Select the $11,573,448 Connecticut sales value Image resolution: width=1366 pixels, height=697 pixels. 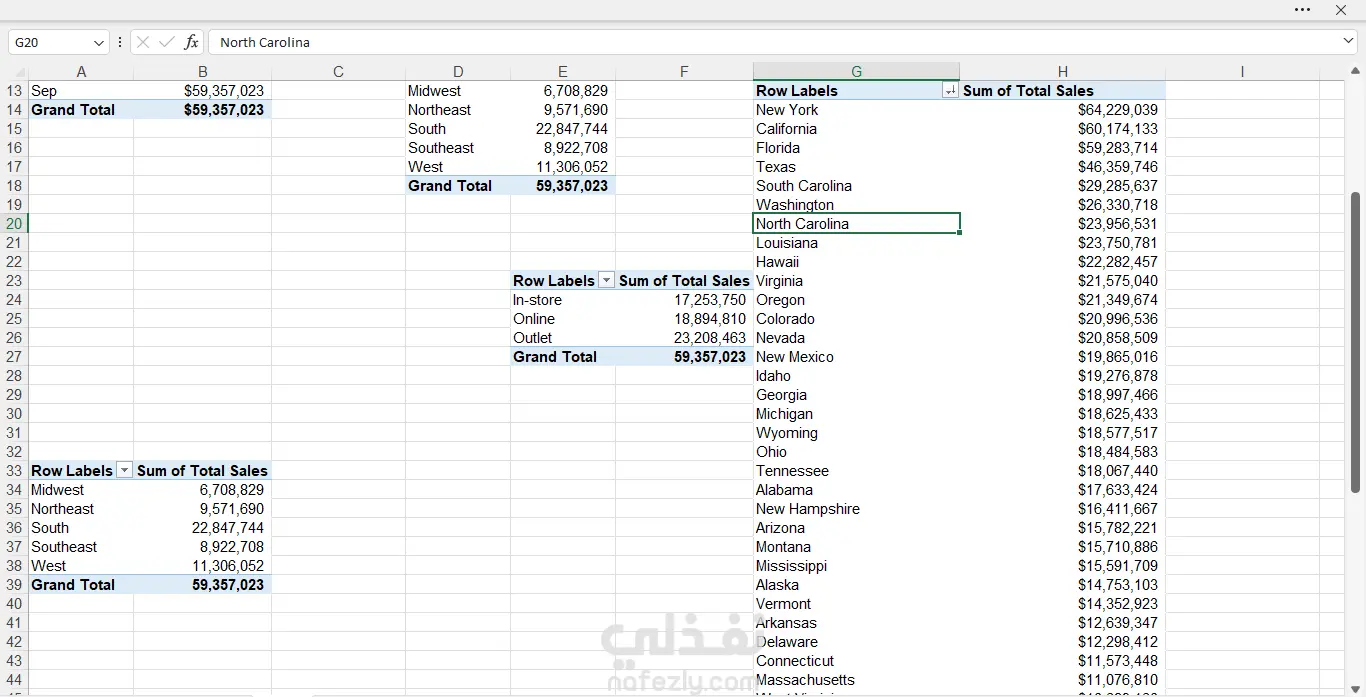point(1063,661)
